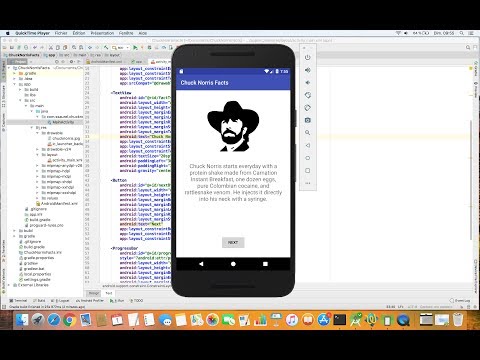
Task: Raise emulator volume with the speaker-up icon
Action: point(308,70)
